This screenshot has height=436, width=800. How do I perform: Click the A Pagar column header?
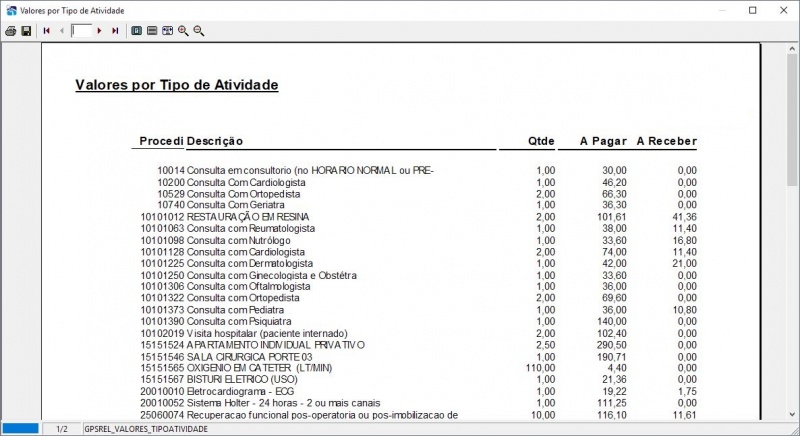pyautogui.click(x=603, y=141)
